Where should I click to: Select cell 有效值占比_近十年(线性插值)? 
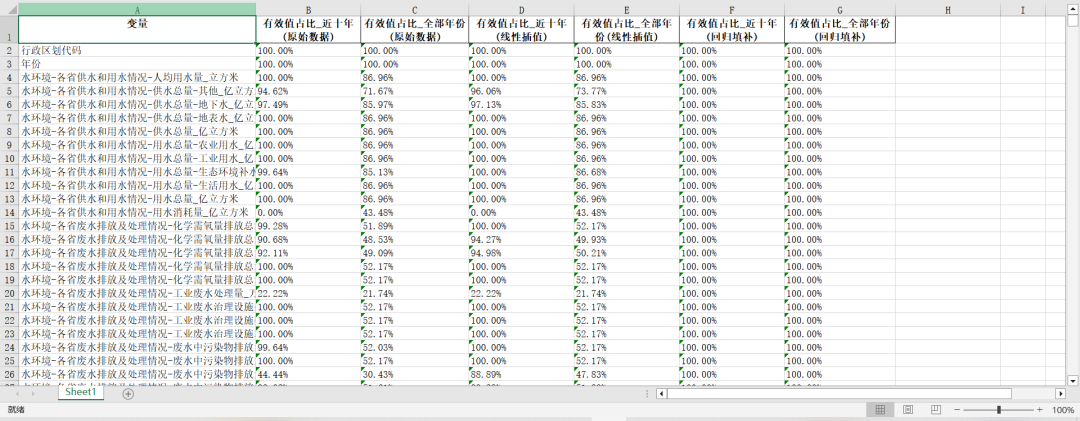[x=521, y=30]
